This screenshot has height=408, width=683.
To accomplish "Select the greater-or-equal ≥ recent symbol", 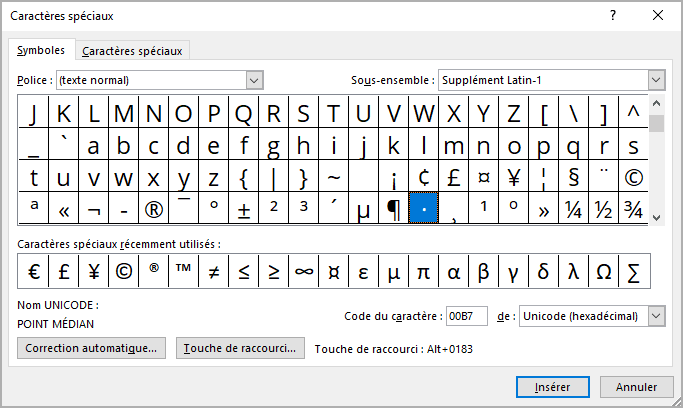I will click(x=274, y=271).
